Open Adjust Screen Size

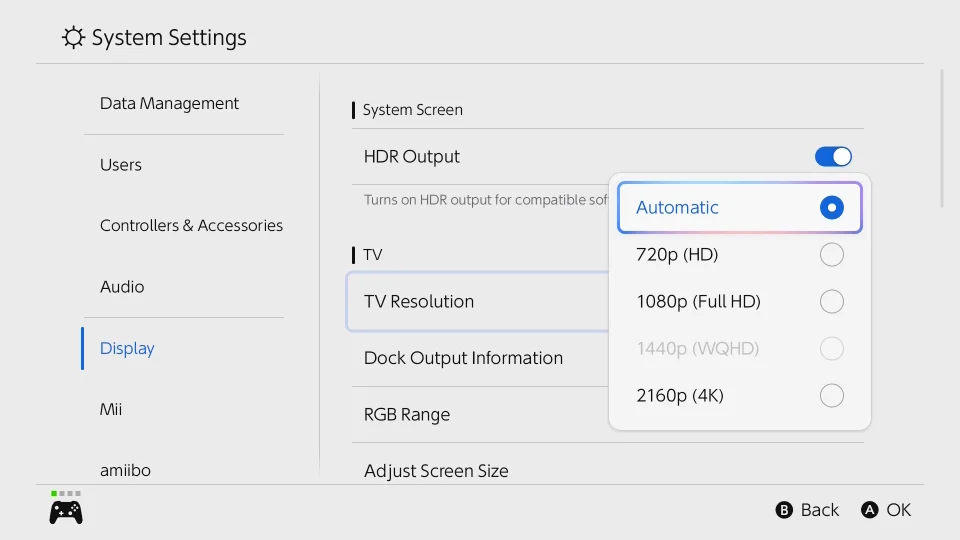436,471
